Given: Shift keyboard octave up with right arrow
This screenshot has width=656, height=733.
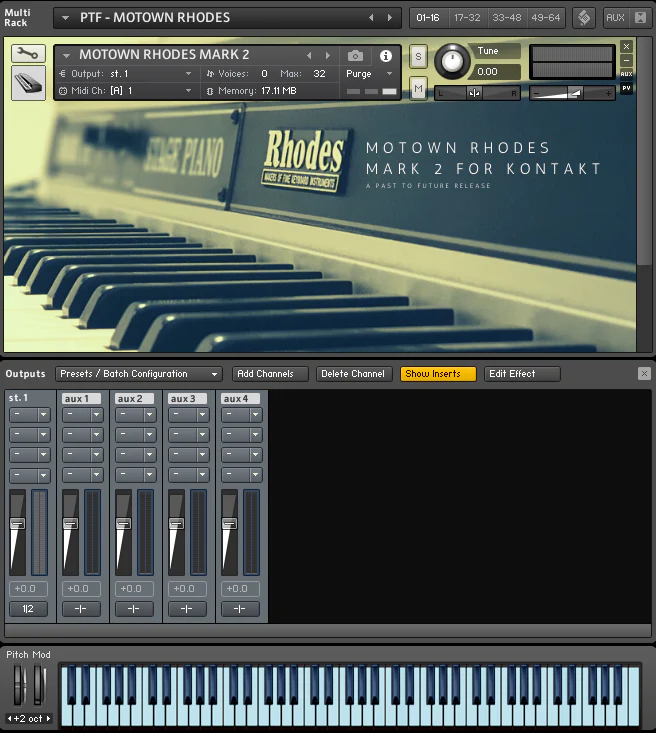Looking at the screenshot, I should click(48, 719).
